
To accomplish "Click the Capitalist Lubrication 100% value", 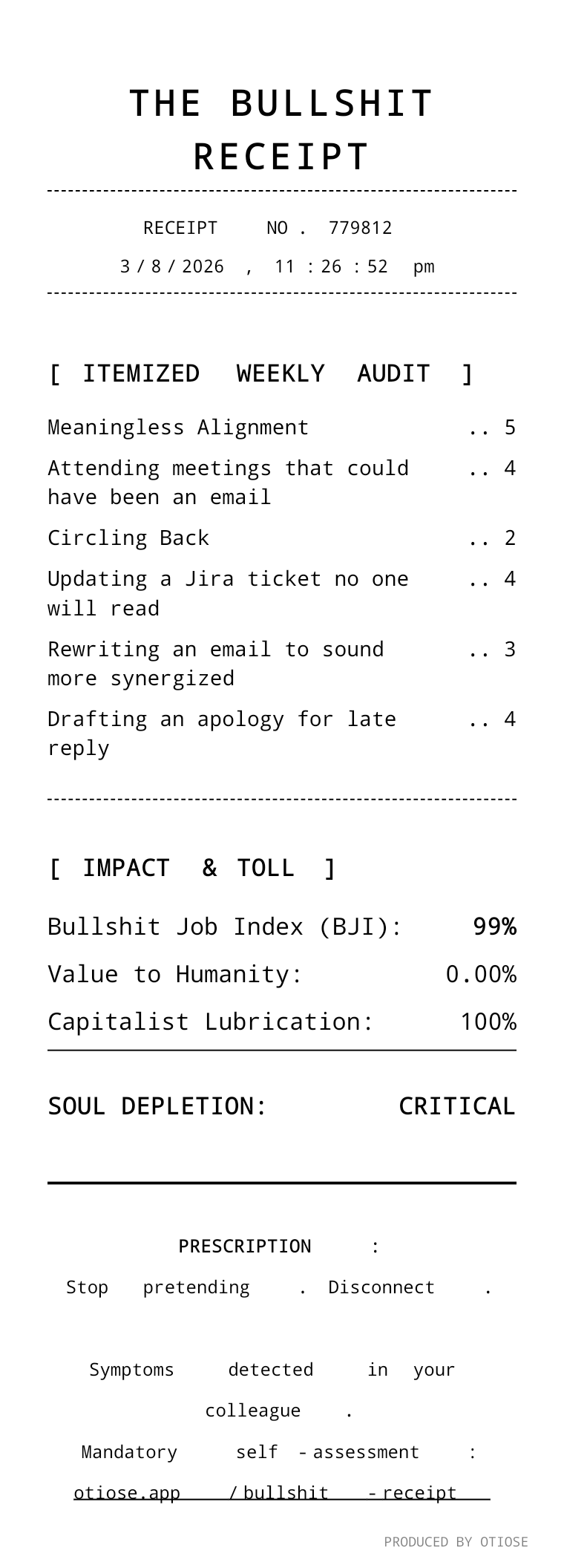I will pyautogui.click(x=488, y=1022).
